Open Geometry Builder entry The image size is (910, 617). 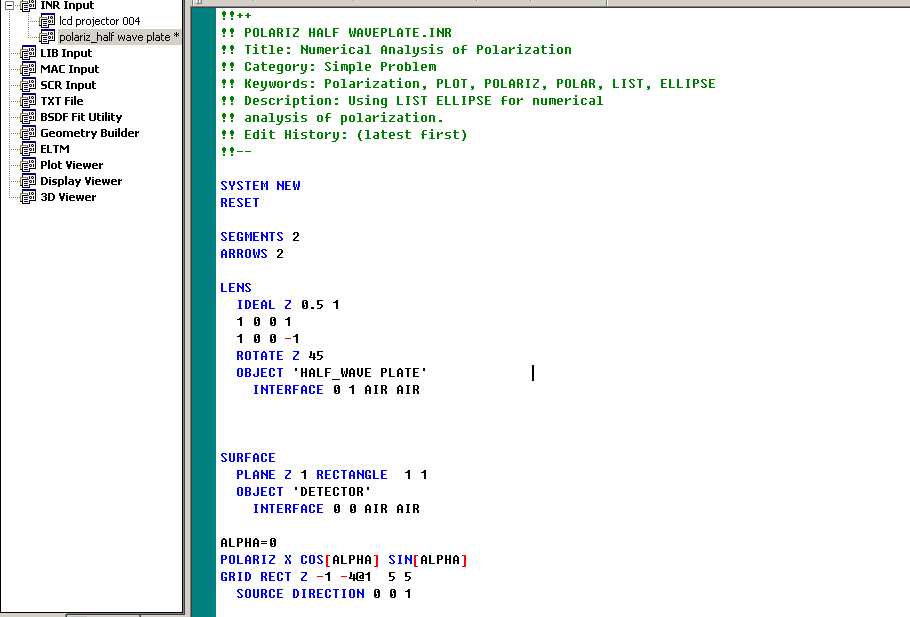point(89,133)
